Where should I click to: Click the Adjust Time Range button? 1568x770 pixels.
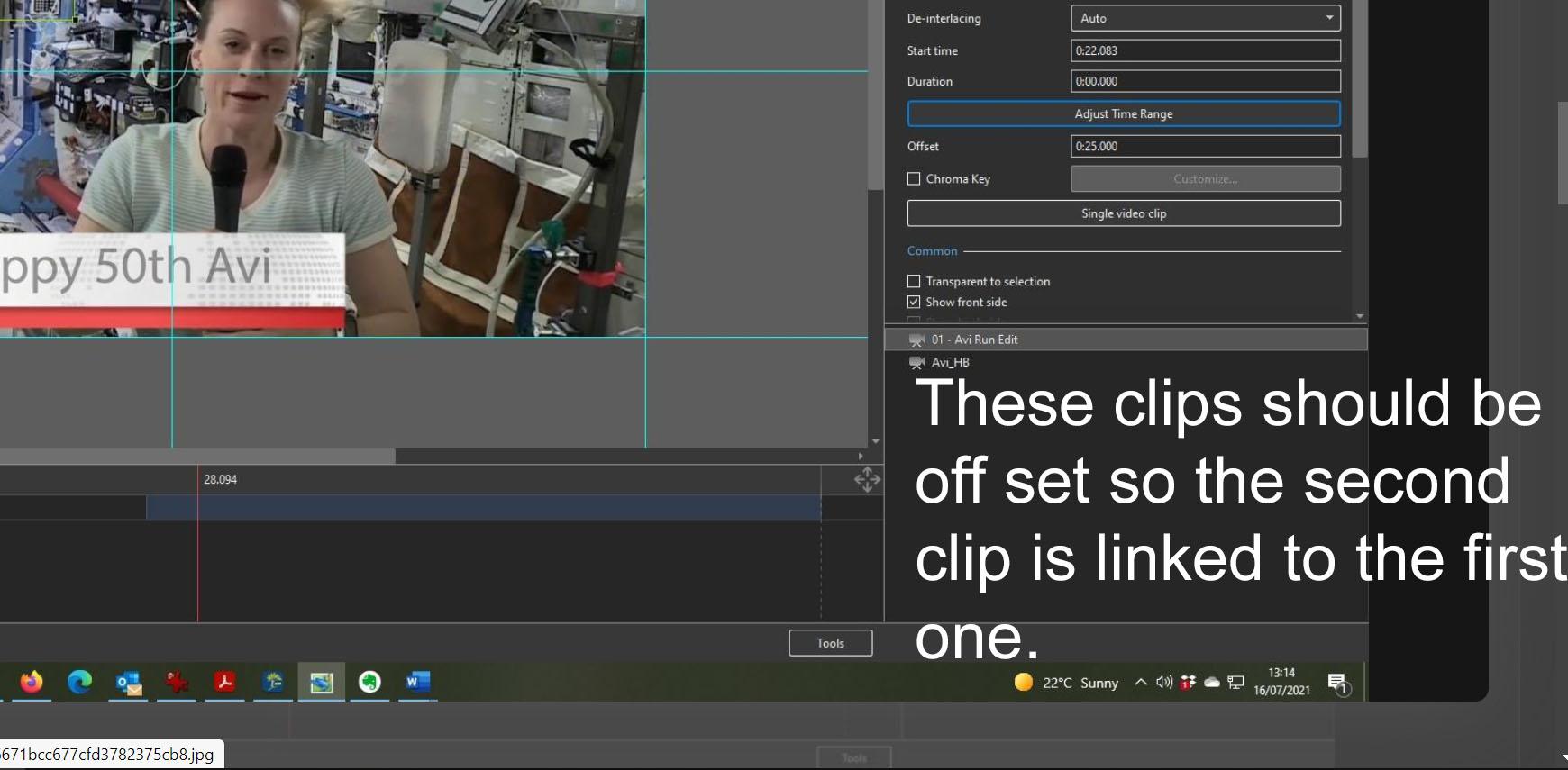coord(1123,114)
